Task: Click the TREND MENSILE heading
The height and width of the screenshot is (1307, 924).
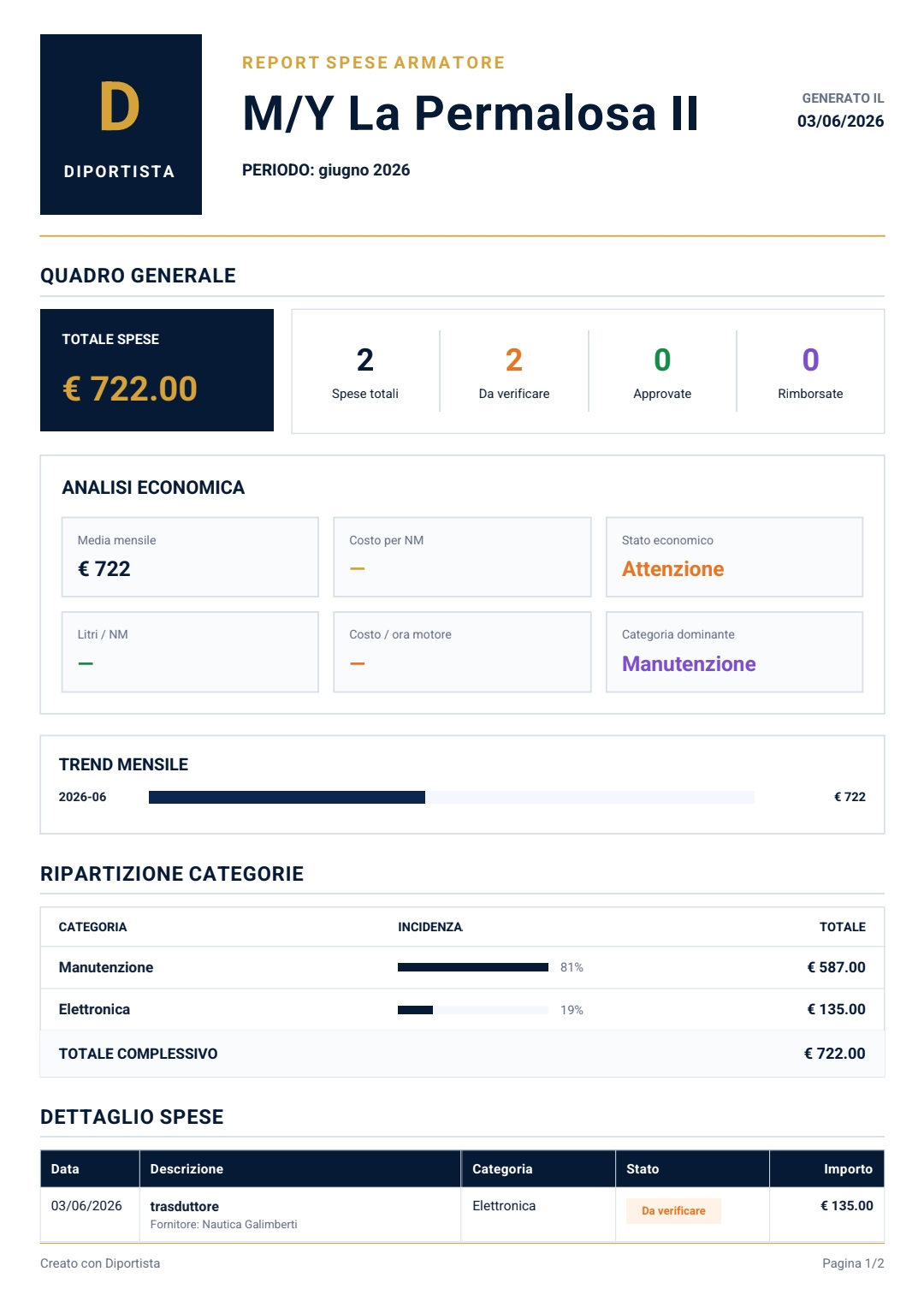Action: (x=123, y=764)
